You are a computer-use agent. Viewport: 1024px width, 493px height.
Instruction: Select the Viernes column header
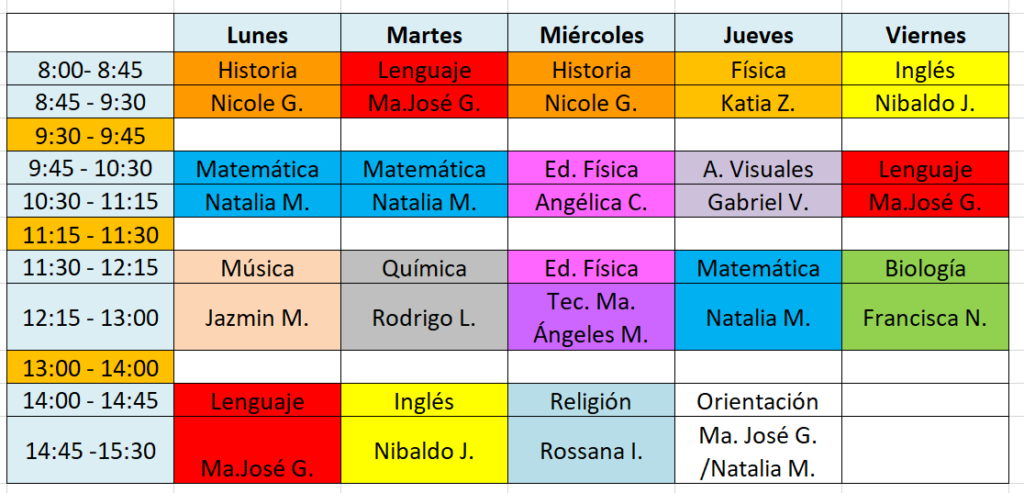click(x=926, y=35)
